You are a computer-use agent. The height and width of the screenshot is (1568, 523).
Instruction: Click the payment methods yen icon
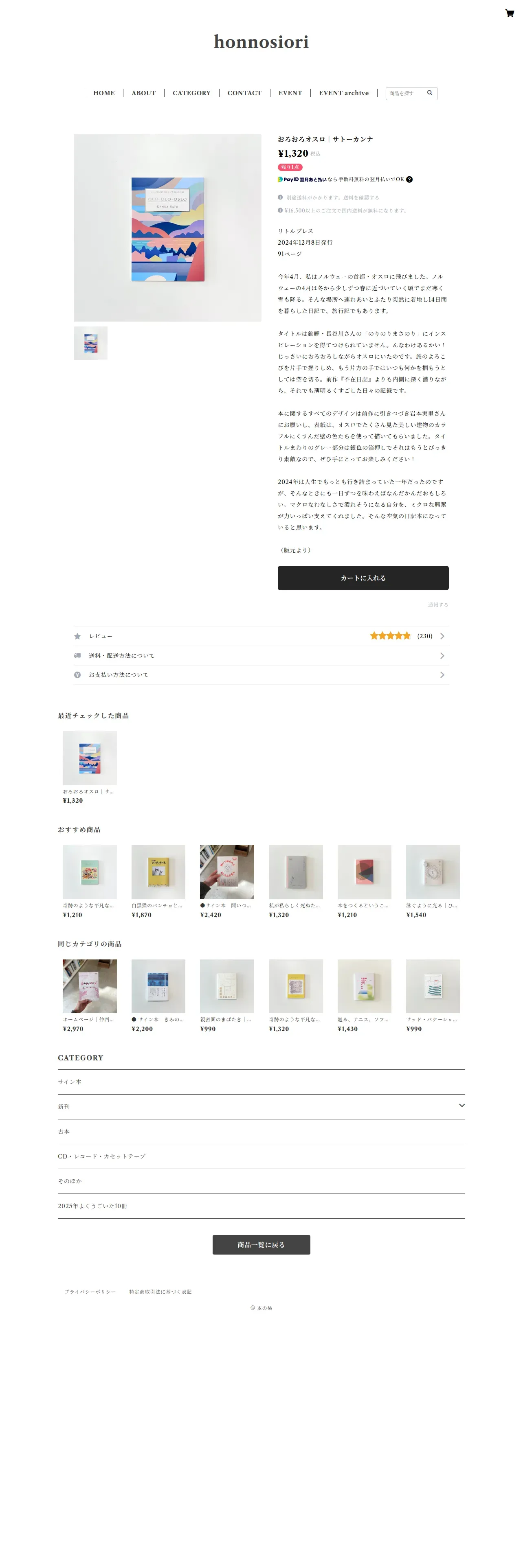click(x=77, y=675)
